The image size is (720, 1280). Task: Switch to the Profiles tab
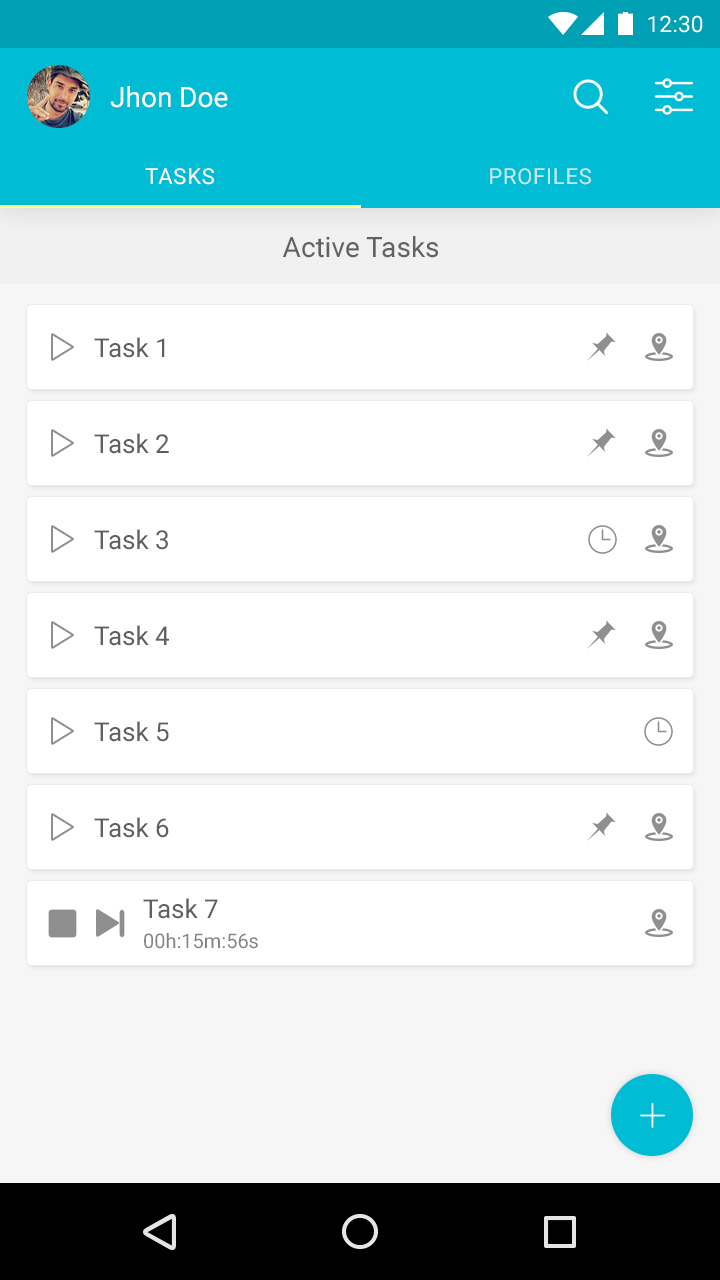(x=540, y=177)
